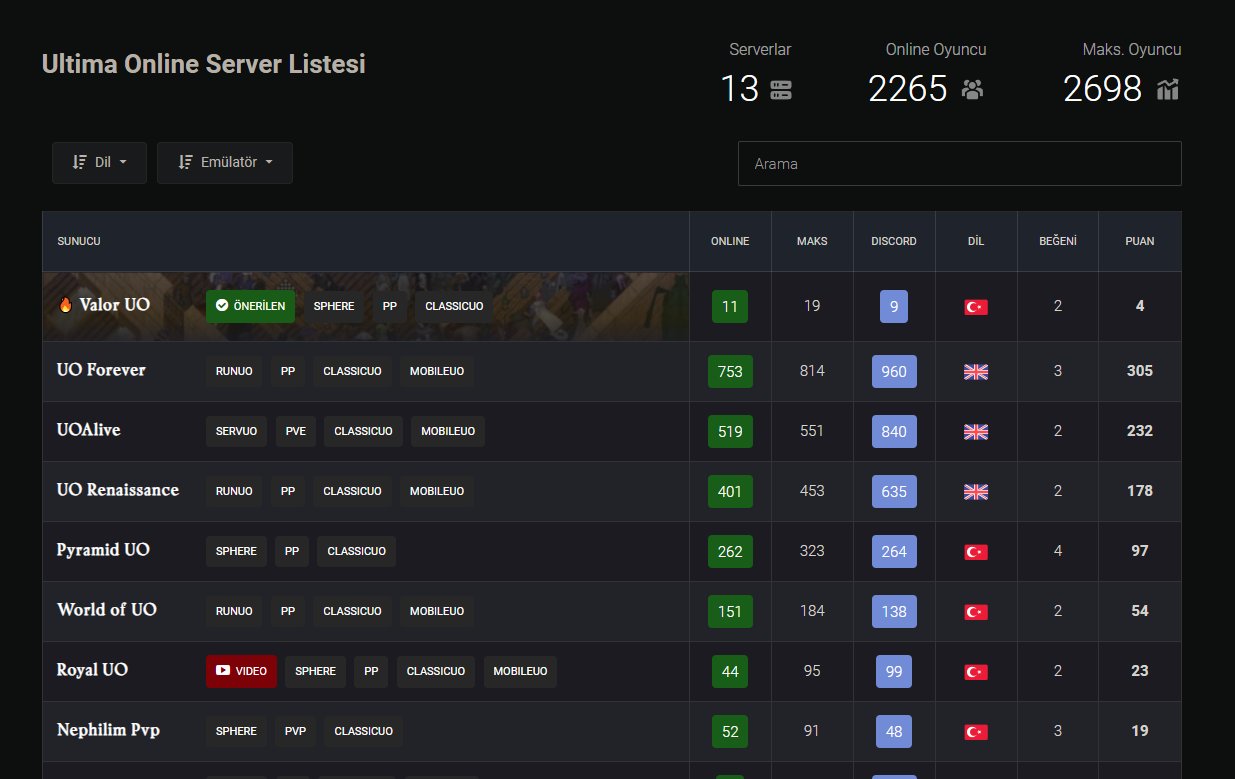Click the max players chart icon
Screen dimensions: 1235x779
(1167, 90)
